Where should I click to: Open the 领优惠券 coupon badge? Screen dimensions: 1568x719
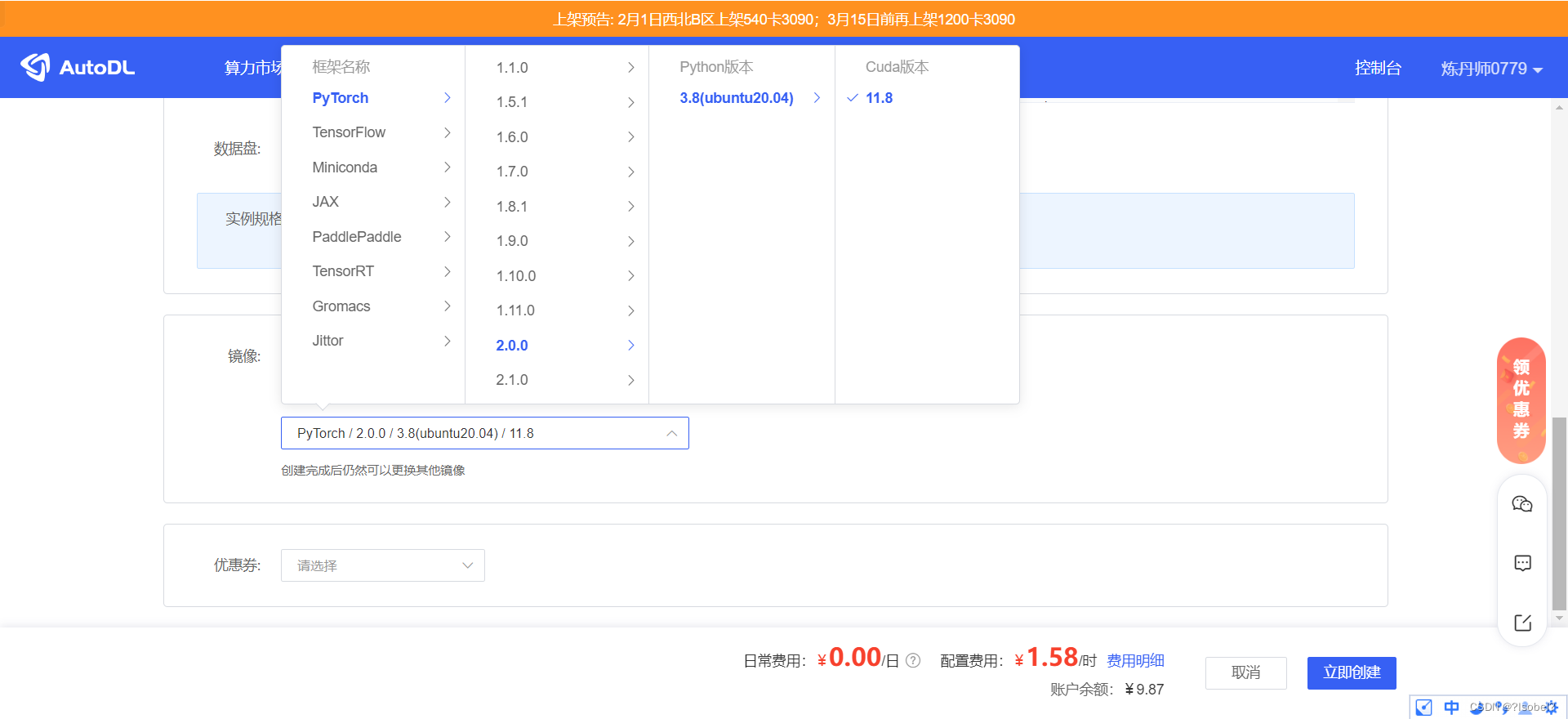pos(1521,400)
